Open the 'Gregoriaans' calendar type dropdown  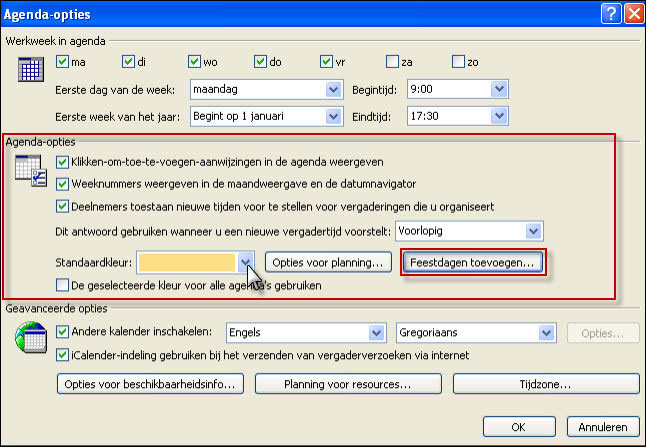[x=476, y=333]
